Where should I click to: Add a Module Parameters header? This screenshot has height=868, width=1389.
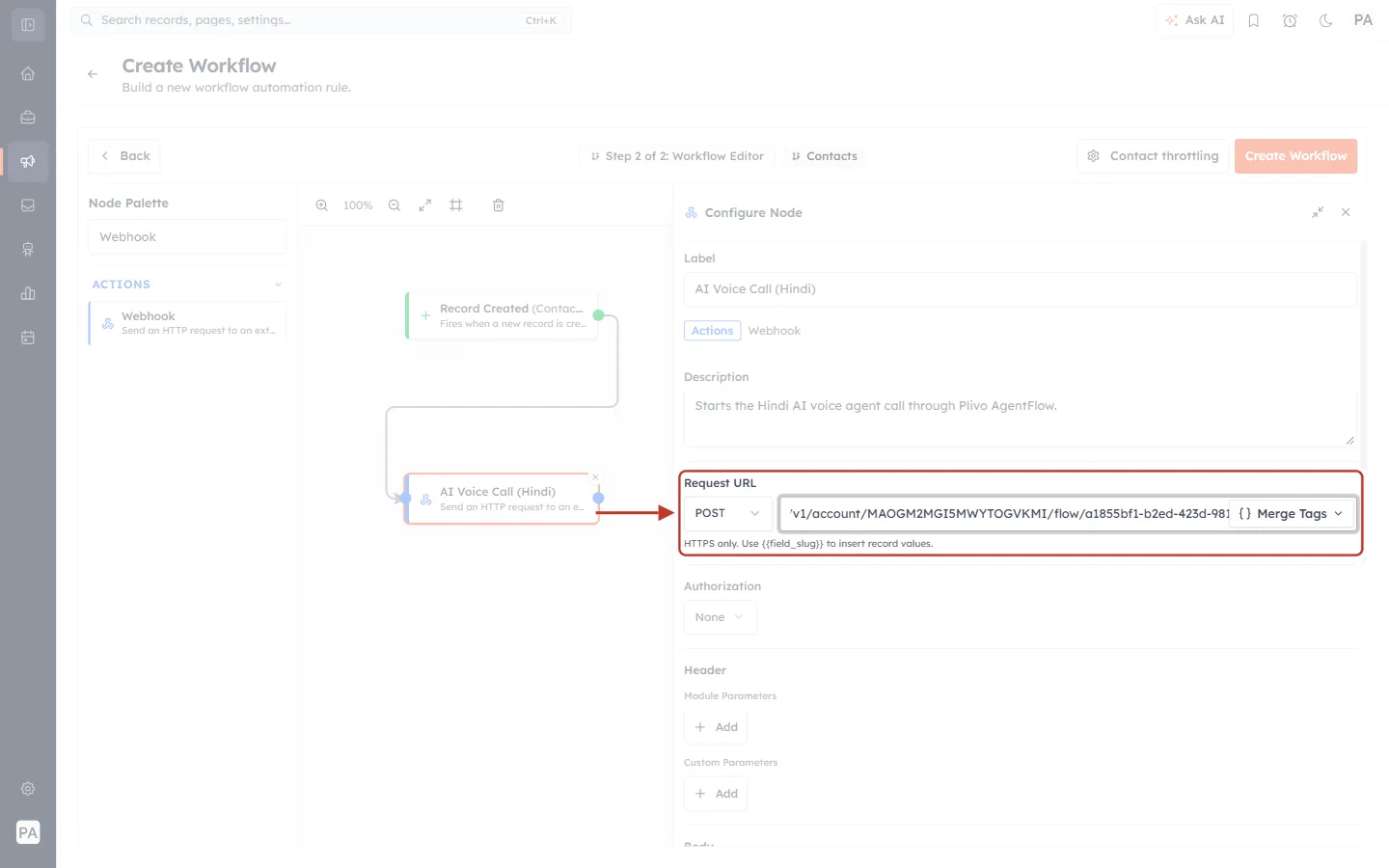click(716, 727)
